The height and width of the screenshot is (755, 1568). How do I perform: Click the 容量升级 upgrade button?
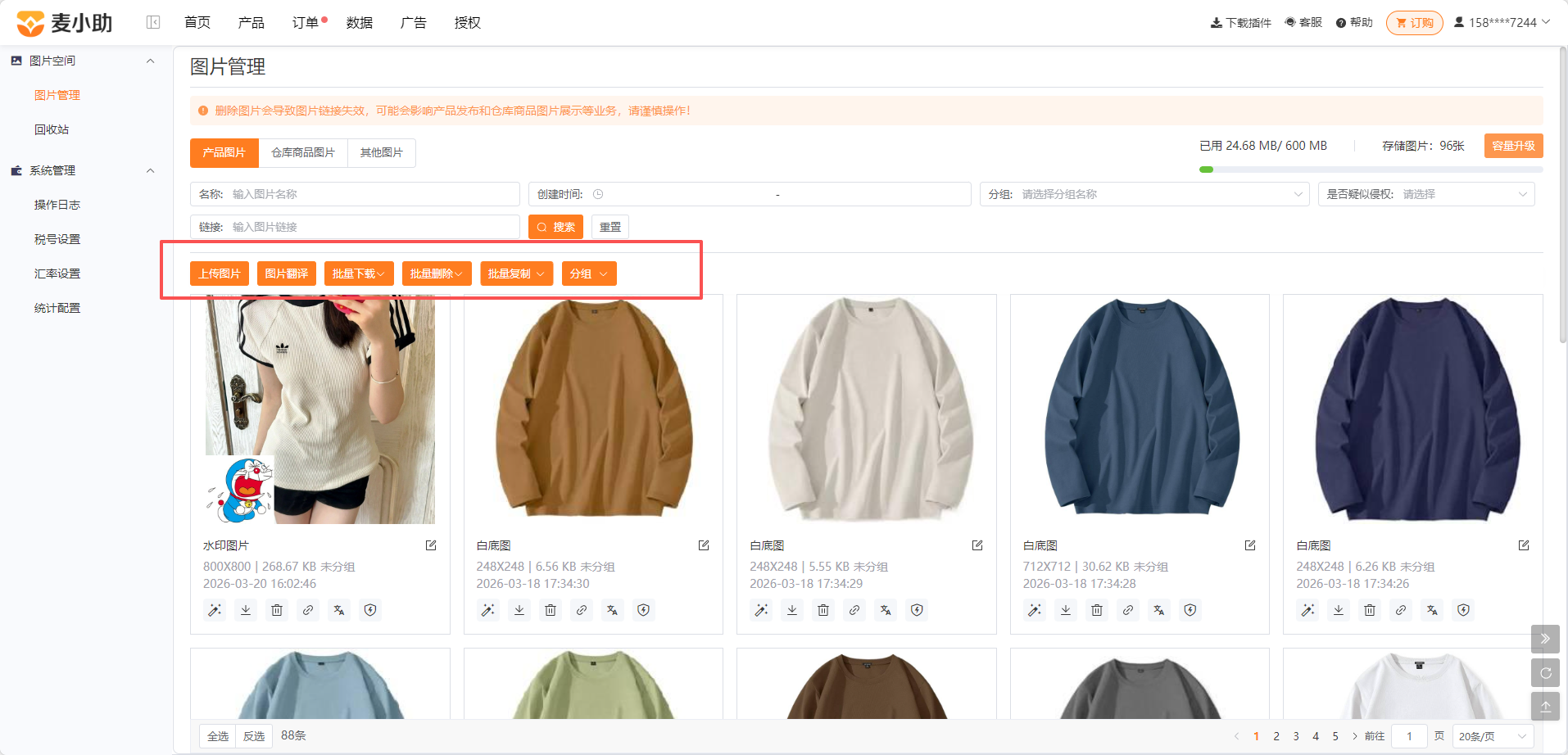[1514, 146]
